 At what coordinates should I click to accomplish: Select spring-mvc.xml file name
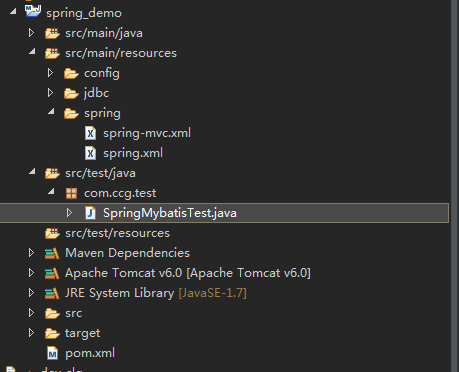point(147,133)
